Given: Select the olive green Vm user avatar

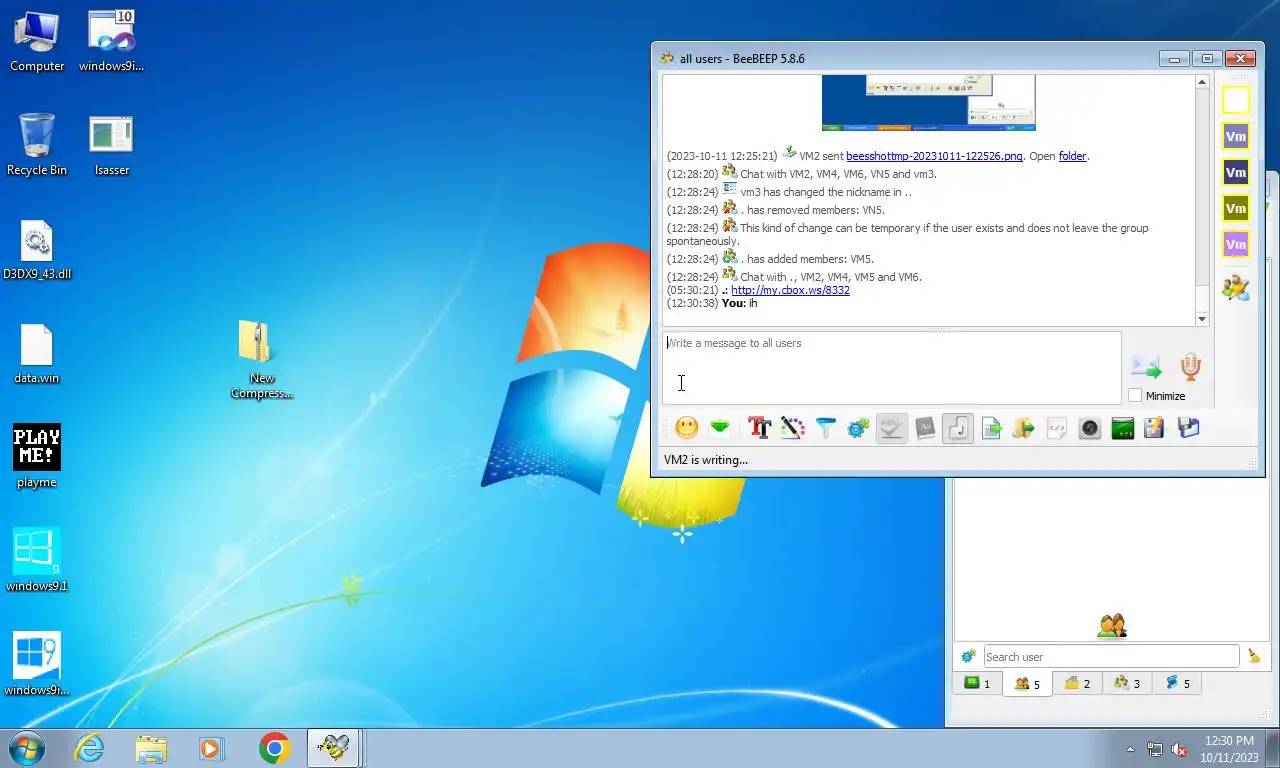Looking at the screenshot, I should pos(1236,209).
